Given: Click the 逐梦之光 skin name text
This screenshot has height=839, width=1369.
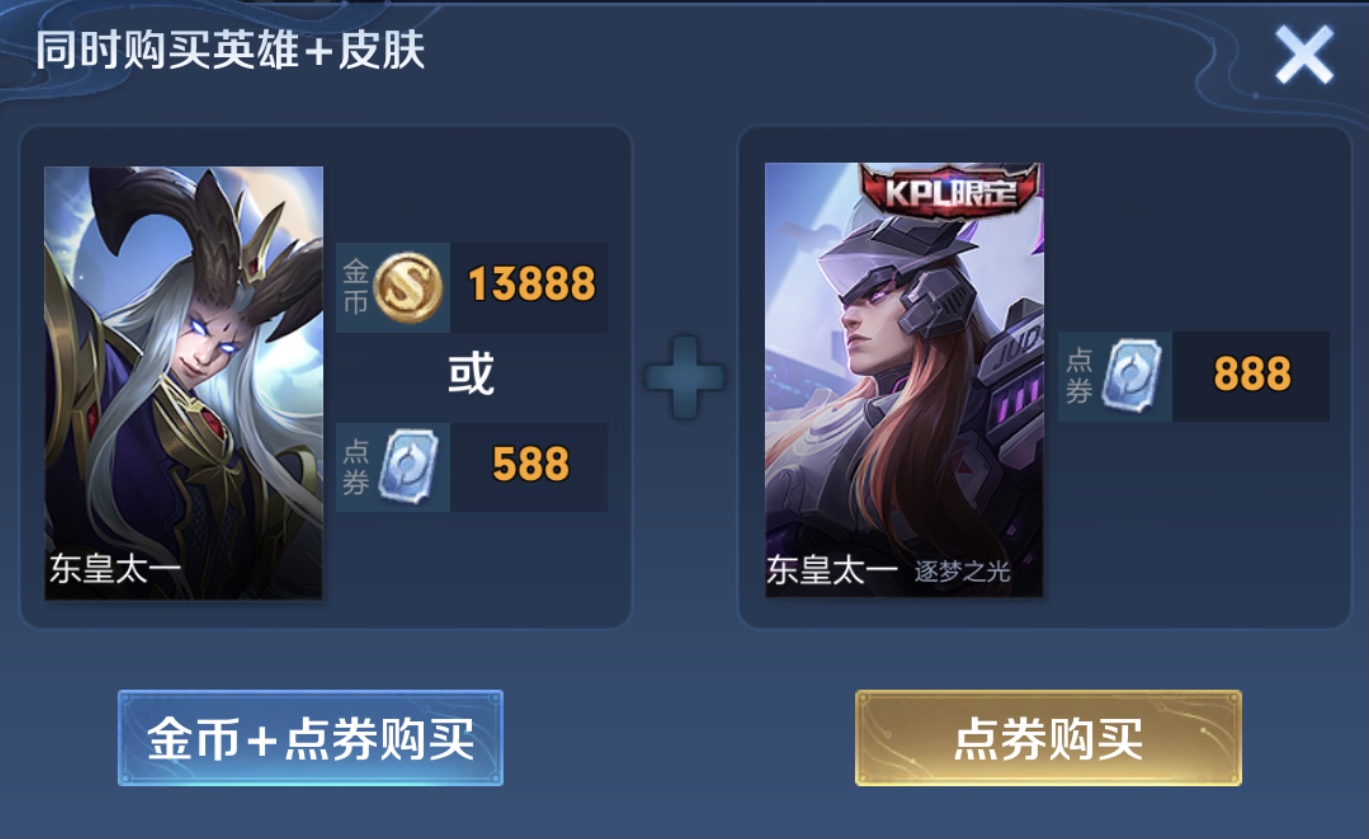Looking at the screenshot, I should point(962,572).
